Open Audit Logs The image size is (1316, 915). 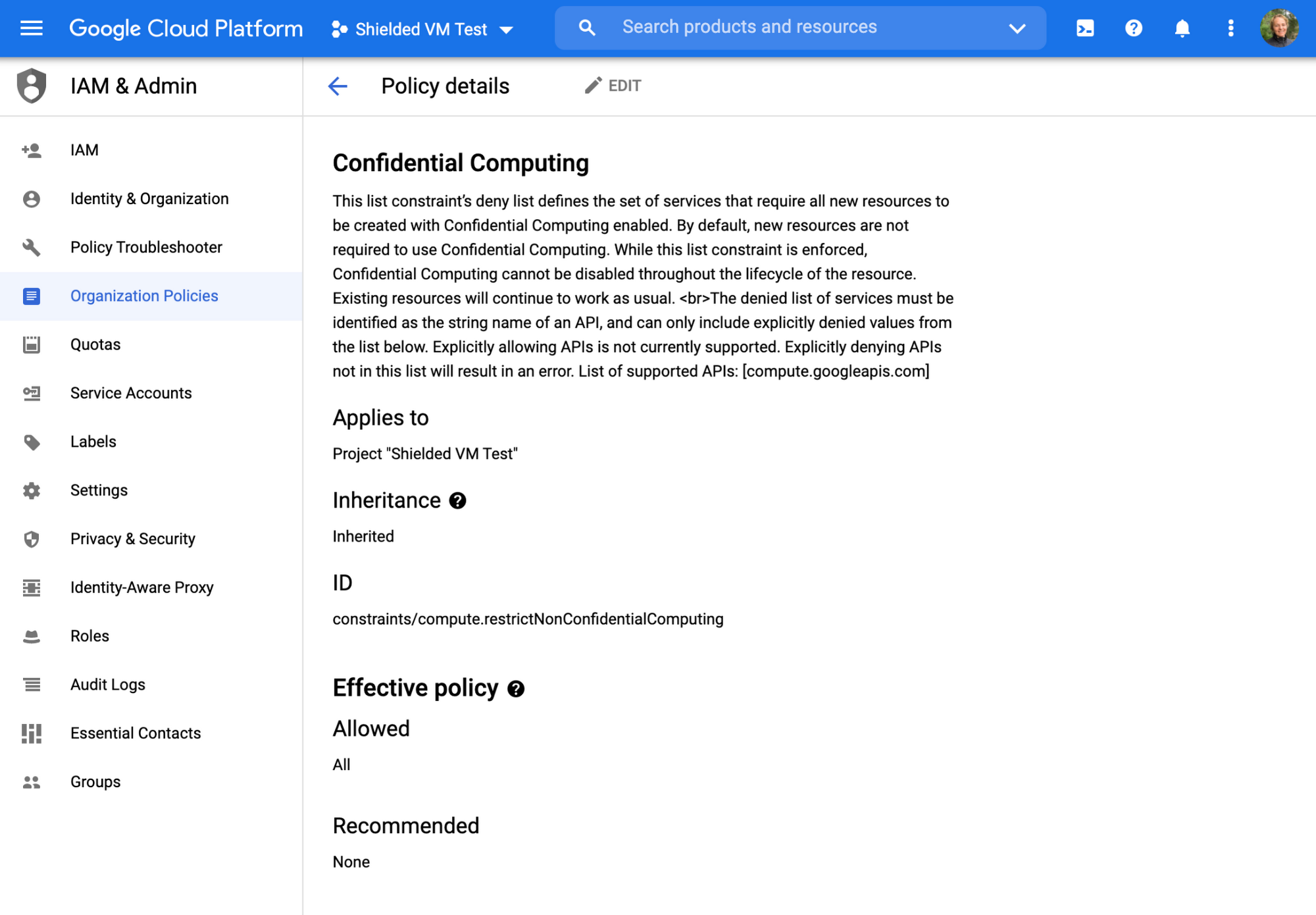point(151,685)
